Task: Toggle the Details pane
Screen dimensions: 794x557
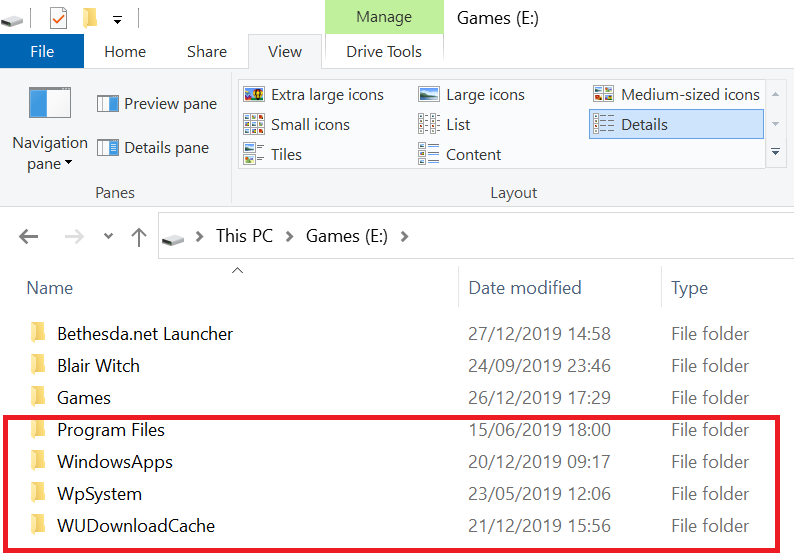Action: (153, 148)
